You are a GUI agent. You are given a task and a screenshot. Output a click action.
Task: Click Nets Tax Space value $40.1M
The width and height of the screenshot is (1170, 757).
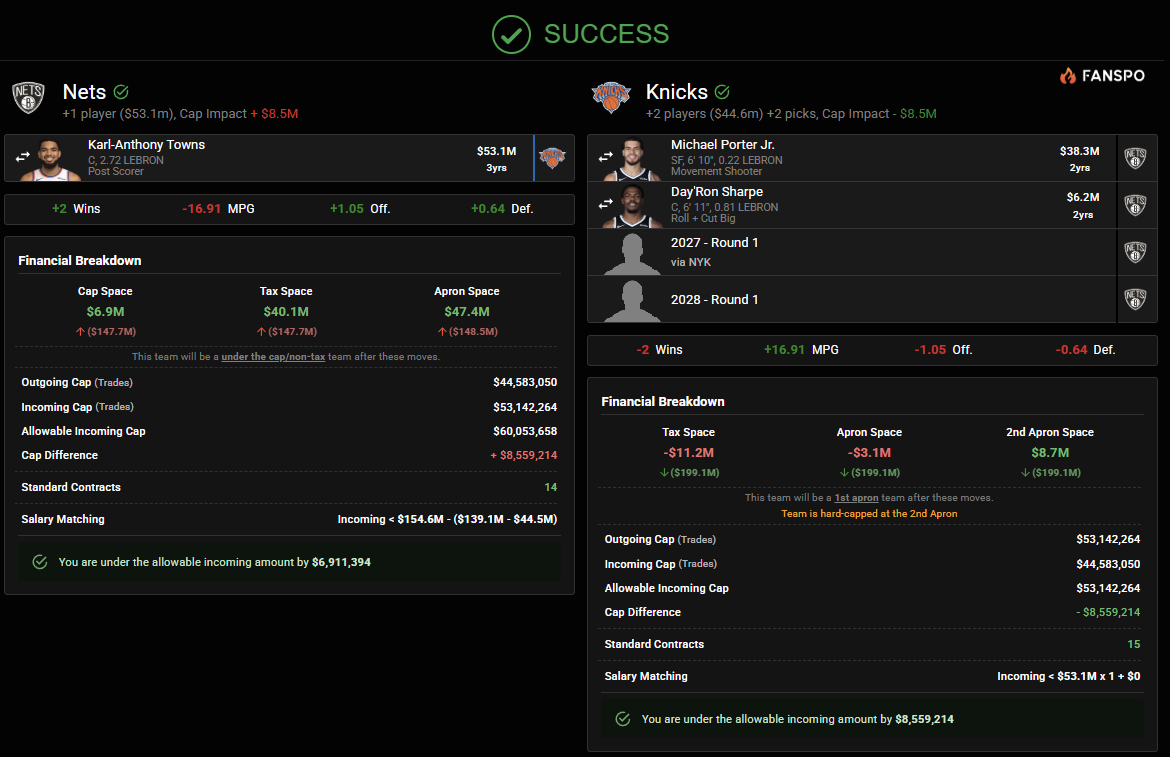[x=286, y=312]
